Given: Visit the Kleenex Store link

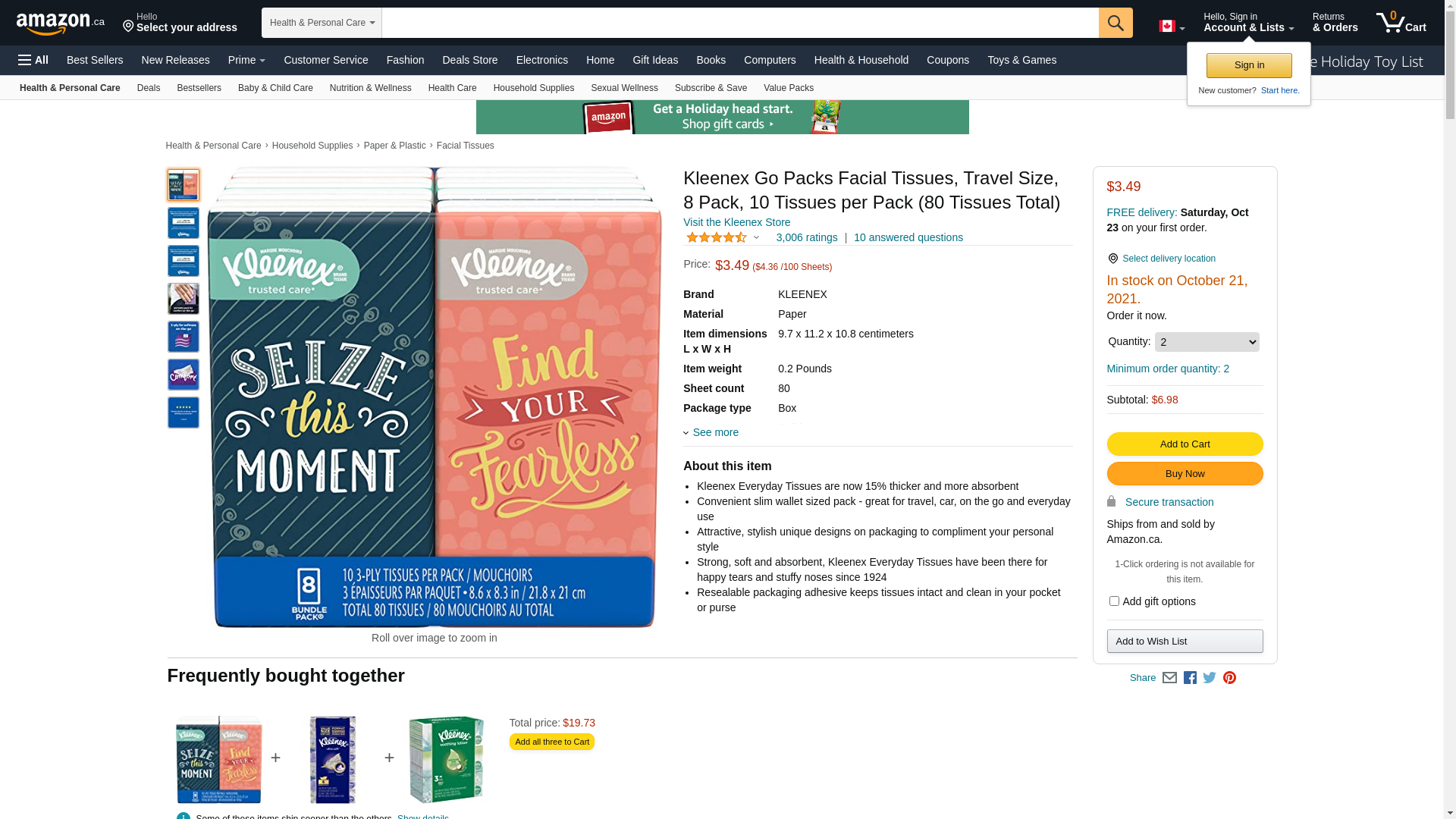Looking at the screenshot, I should [736, 222].
